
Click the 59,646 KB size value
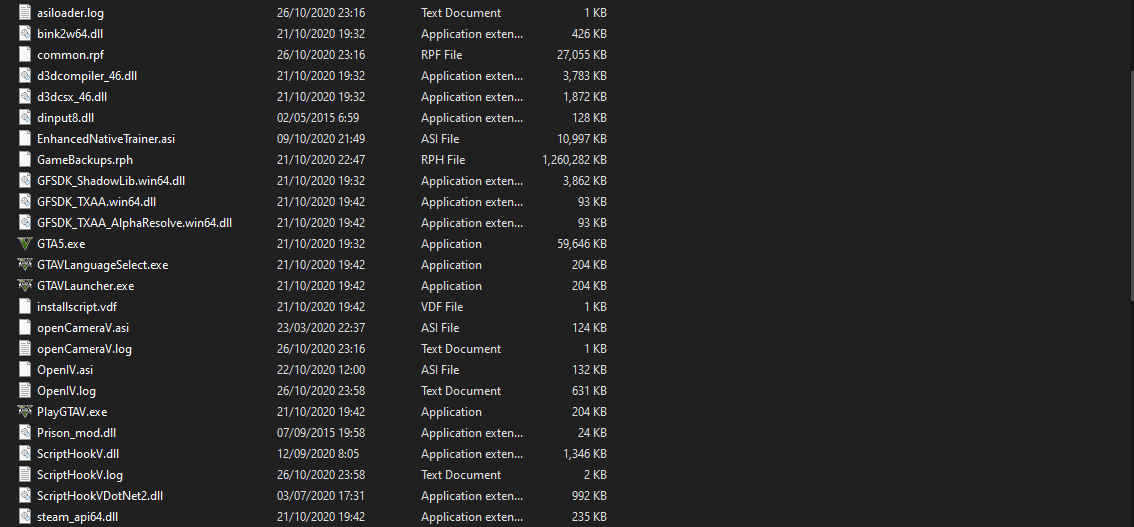pos(584,244)
